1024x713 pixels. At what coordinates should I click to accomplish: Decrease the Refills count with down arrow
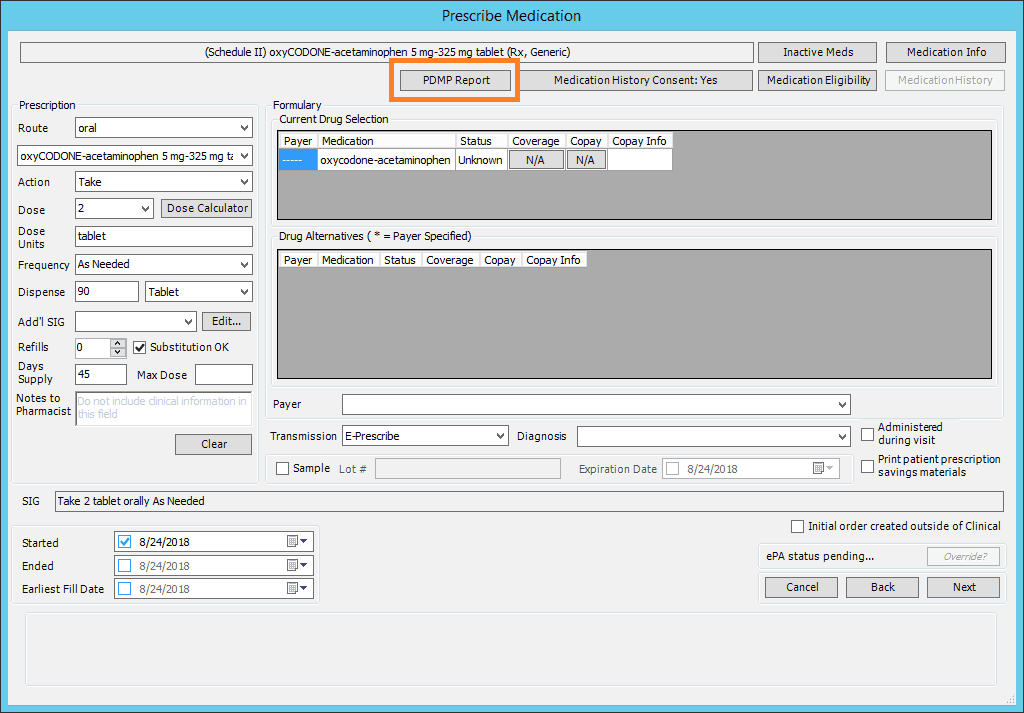point(118,352)
